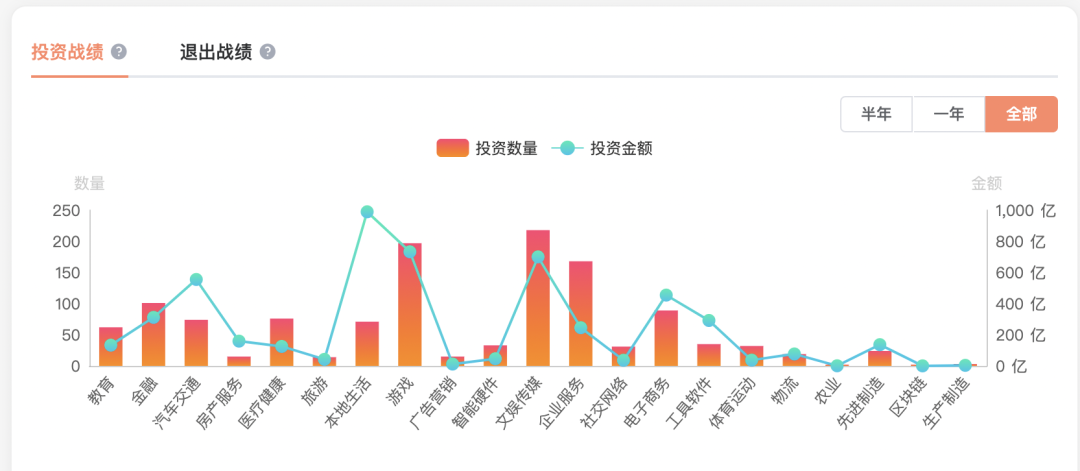Click the 本地生活 peak amount point
This screenshot has width=1080, height=471.
(x=367, y=212)
